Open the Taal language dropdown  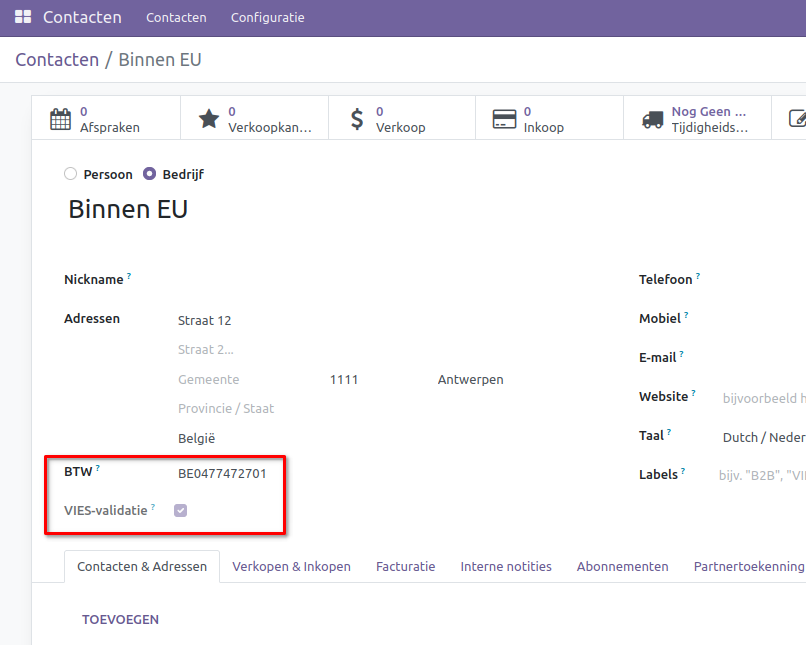coord(762,437)
